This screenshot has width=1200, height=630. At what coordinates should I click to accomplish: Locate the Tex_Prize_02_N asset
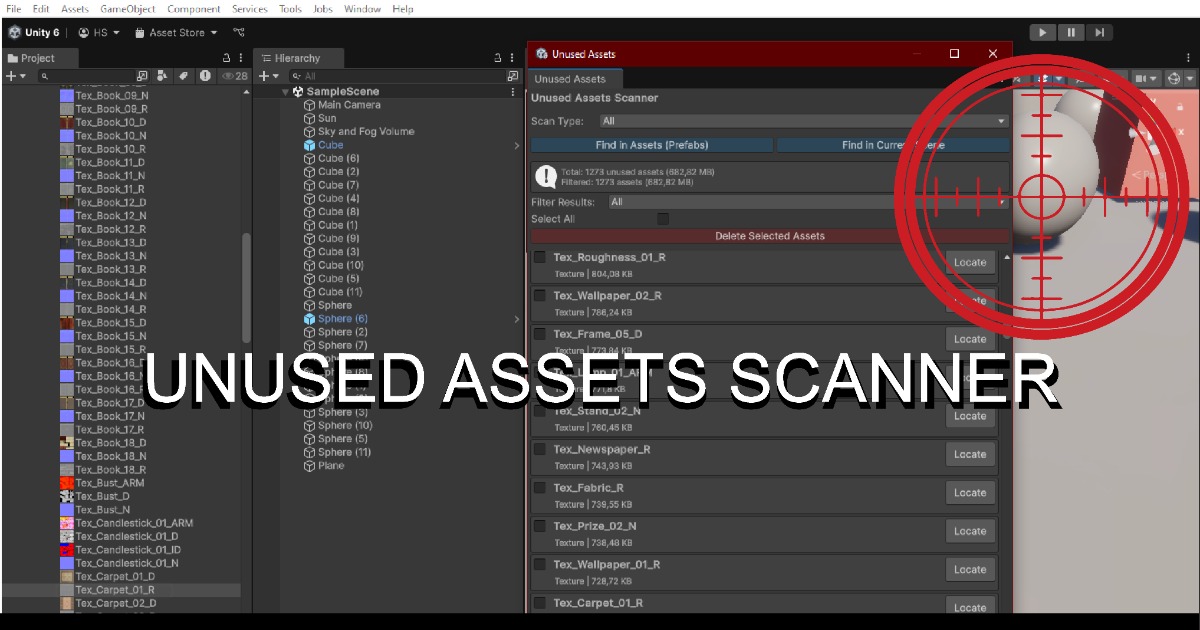tap(970, 531)
